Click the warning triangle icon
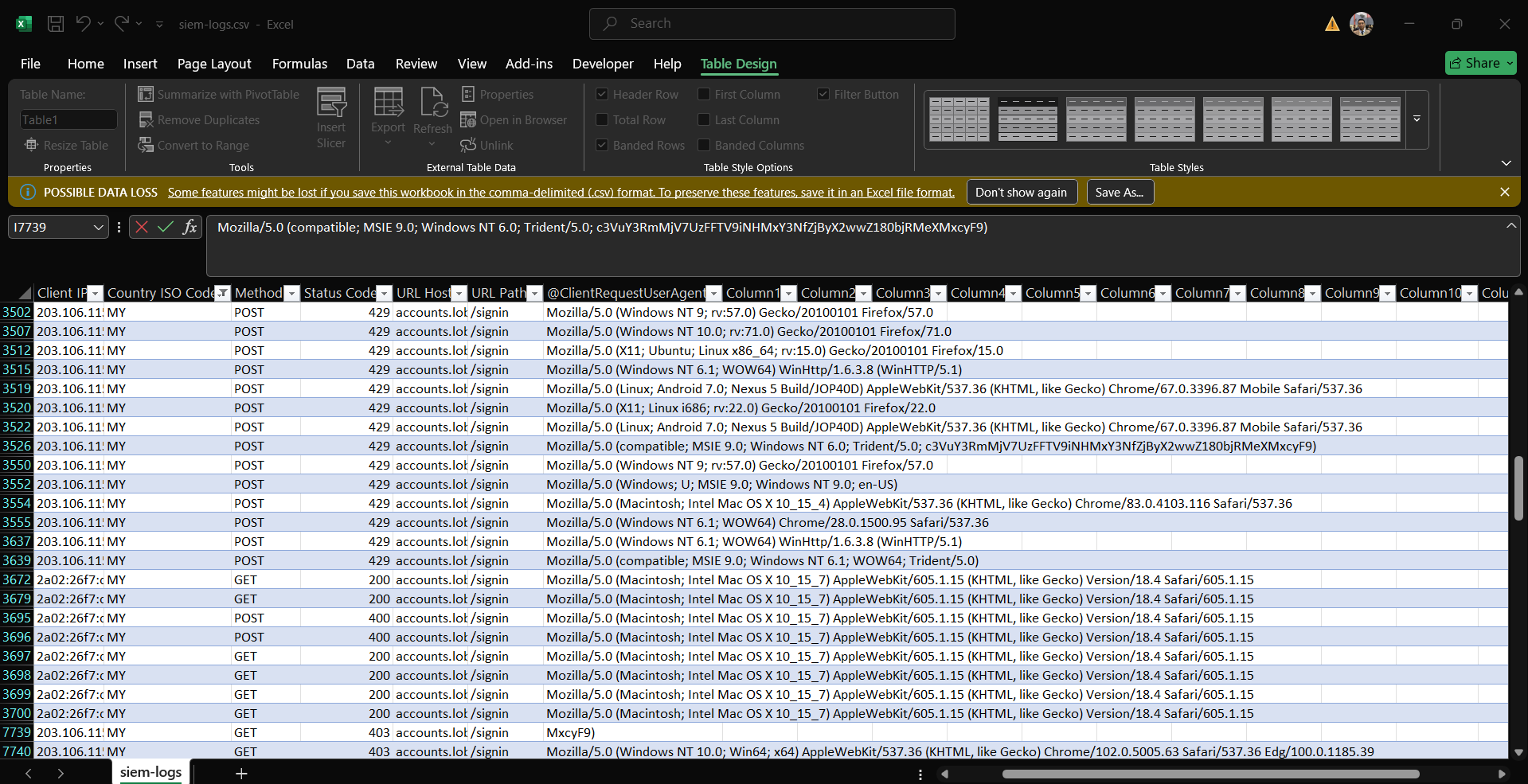This screenshot has width=1528, height=784. coord(1332,25)
